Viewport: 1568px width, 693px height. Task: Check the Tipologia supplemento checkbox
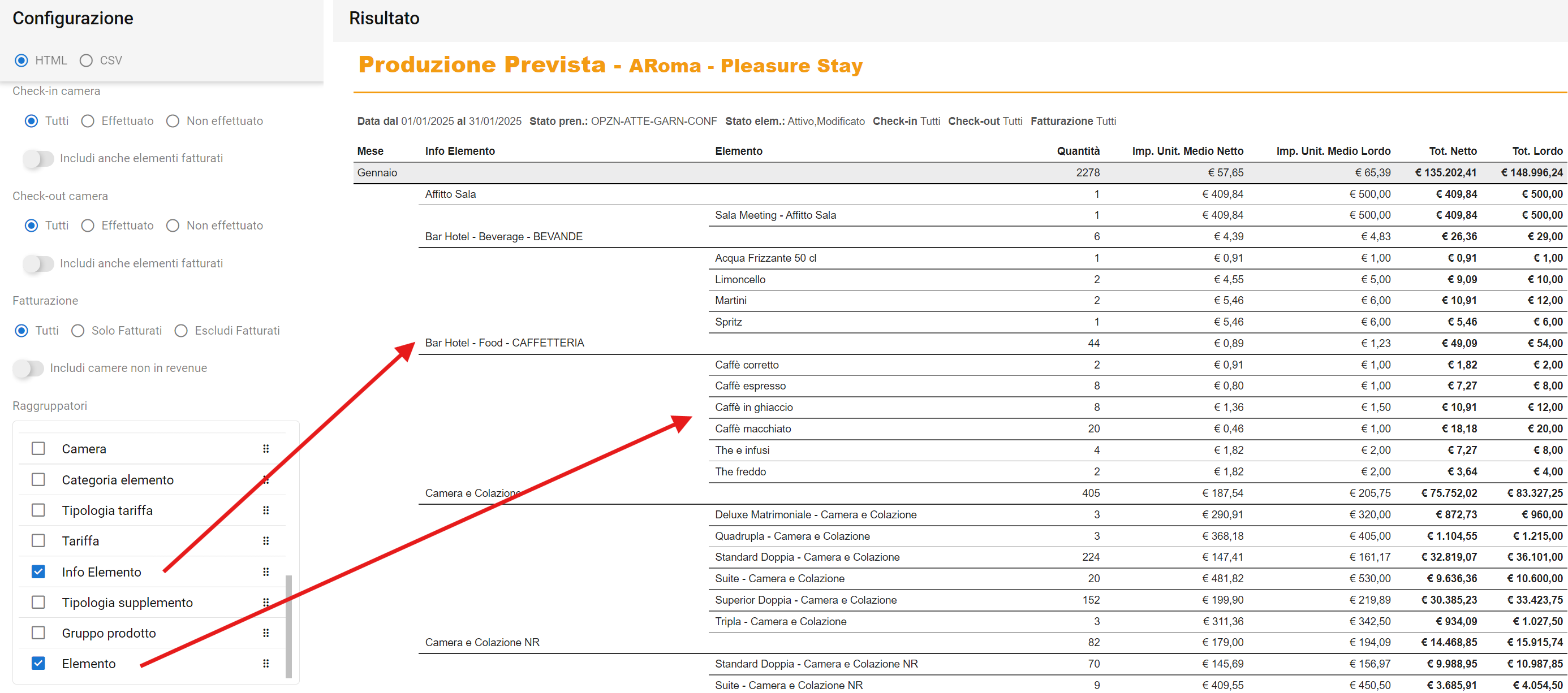38,603
